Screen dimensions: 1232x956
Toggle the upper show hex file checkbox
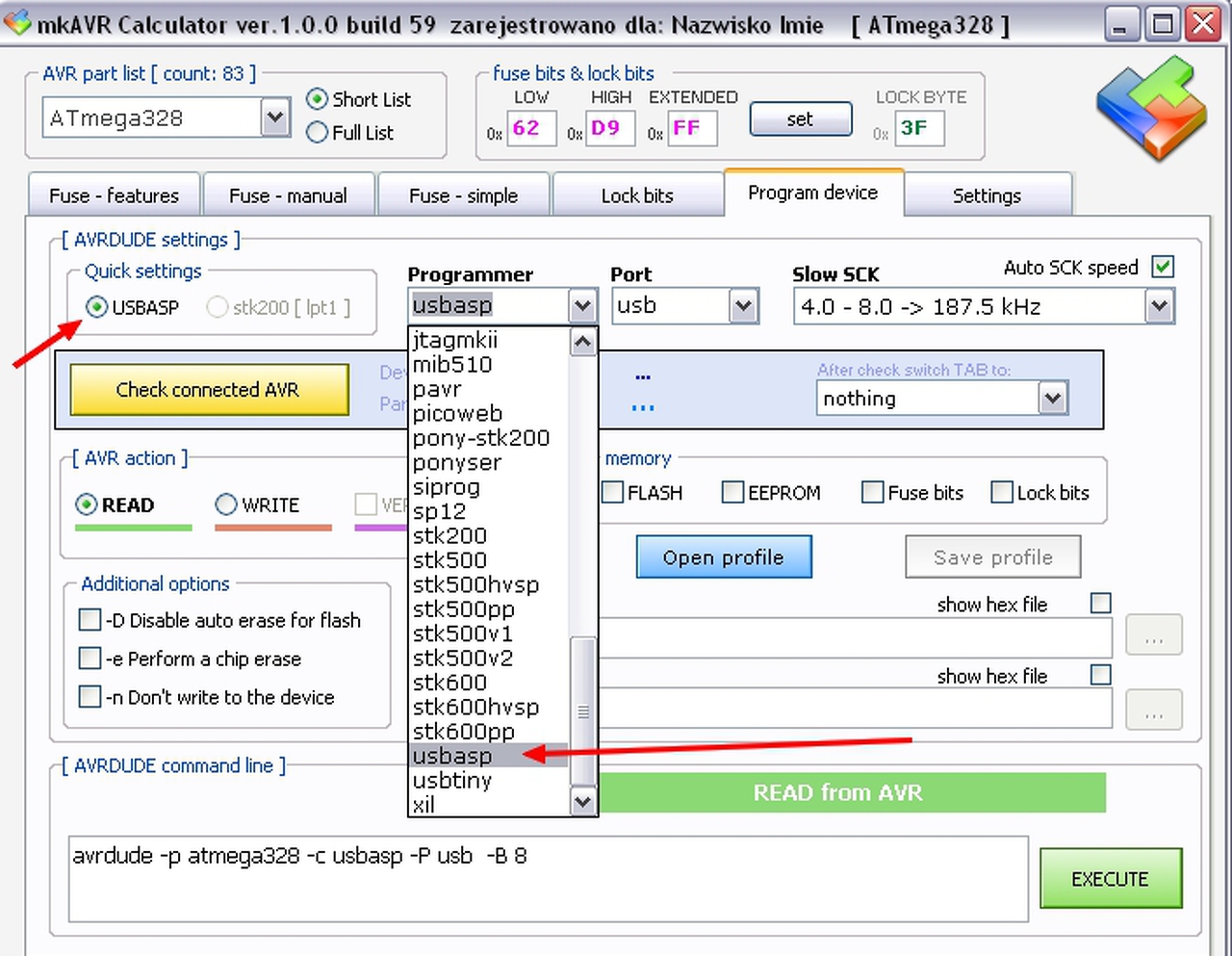(1100, 603)
